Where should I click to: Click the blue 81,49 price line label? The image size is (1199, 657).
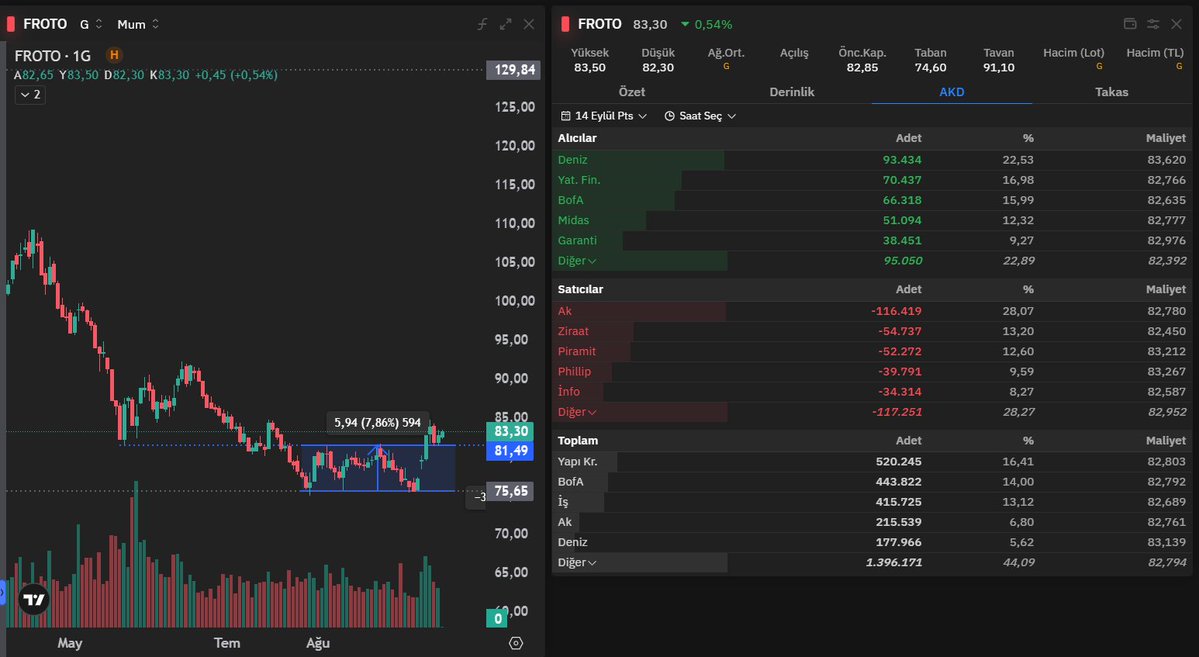tap(510, 451)
